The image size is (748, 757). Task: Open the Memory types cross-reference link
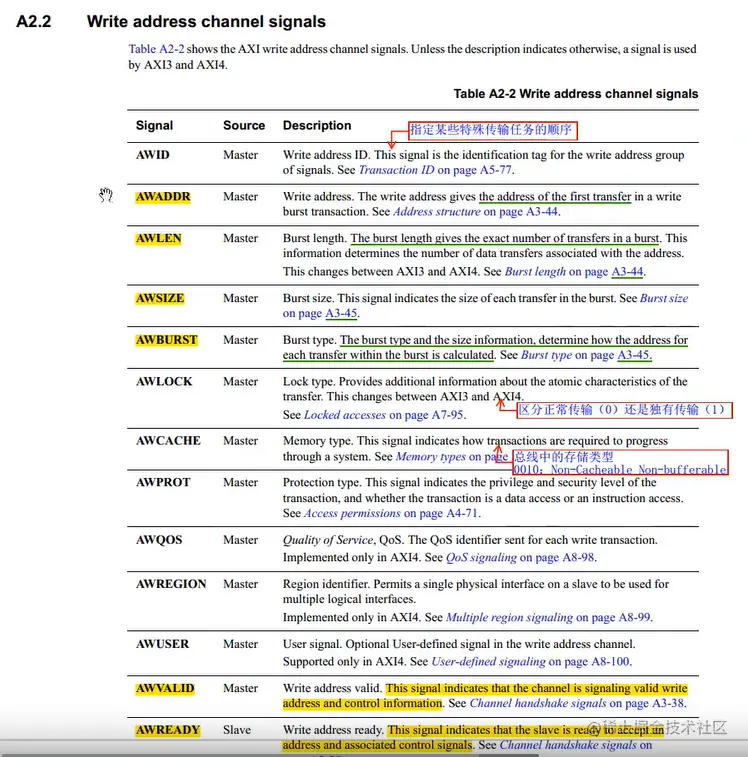pyautogui.click(x=452, y=456)
